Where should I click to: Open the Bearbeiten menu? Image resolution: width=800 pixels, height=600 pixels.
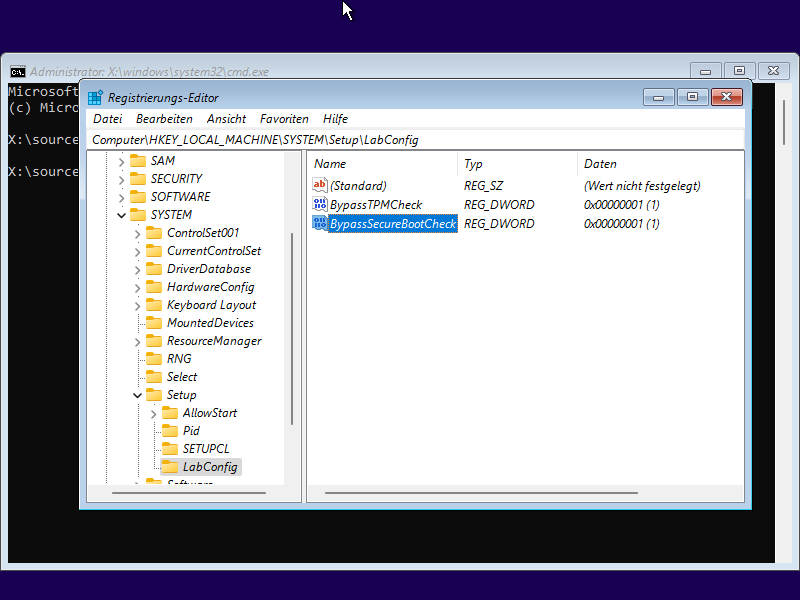point(164,119)
